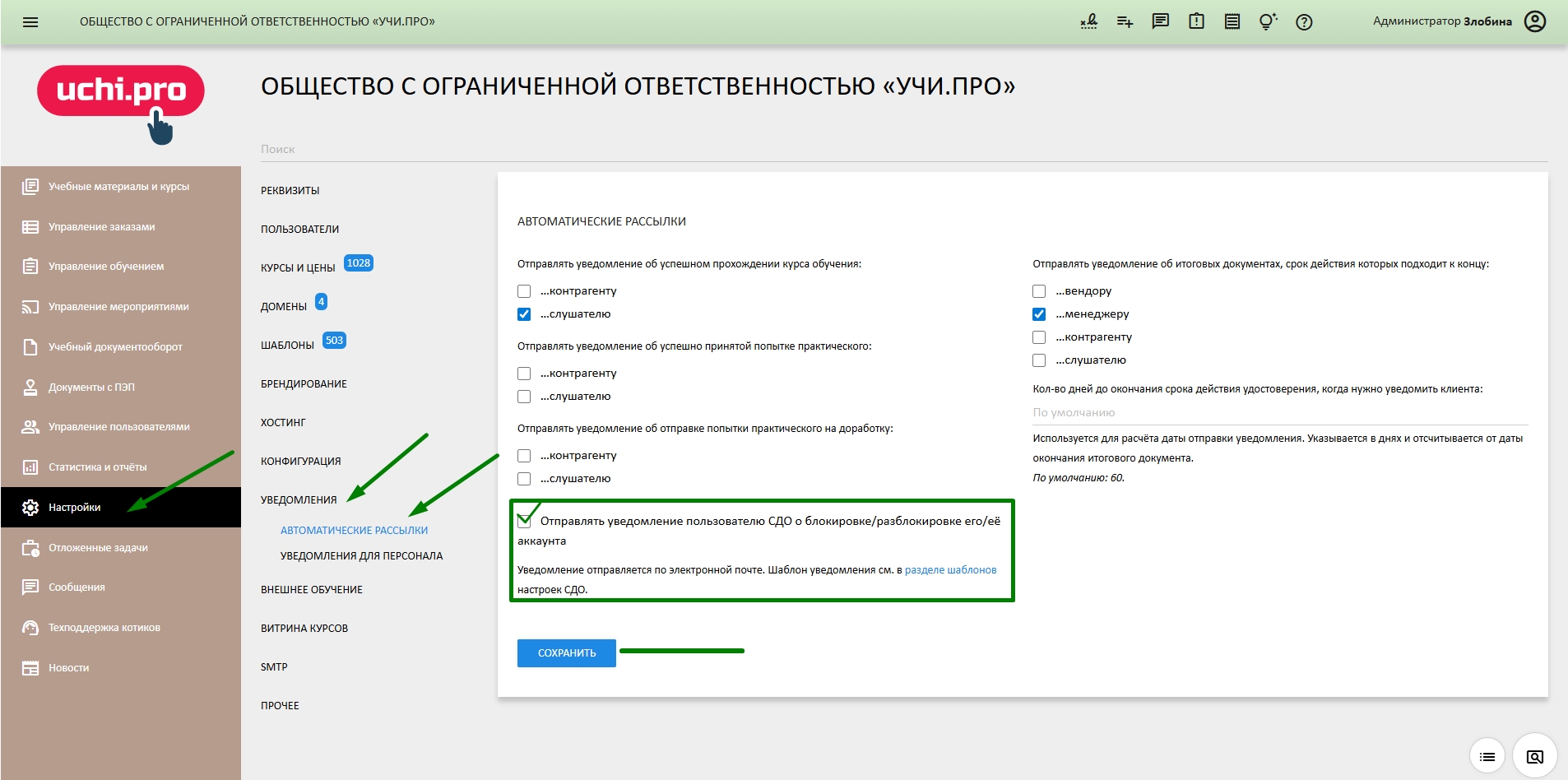Image resolution: width=1568 pixels, height=780 pixels.
Task: Check …слушателю under attempt sent for revision
Action: pyautogui.click(x=524, y=479)
